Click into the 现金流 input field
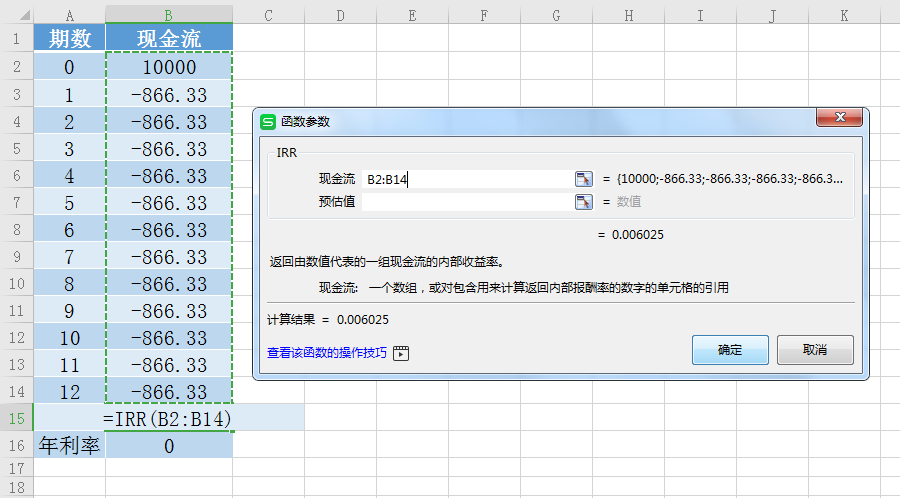 tap(468, 179)
